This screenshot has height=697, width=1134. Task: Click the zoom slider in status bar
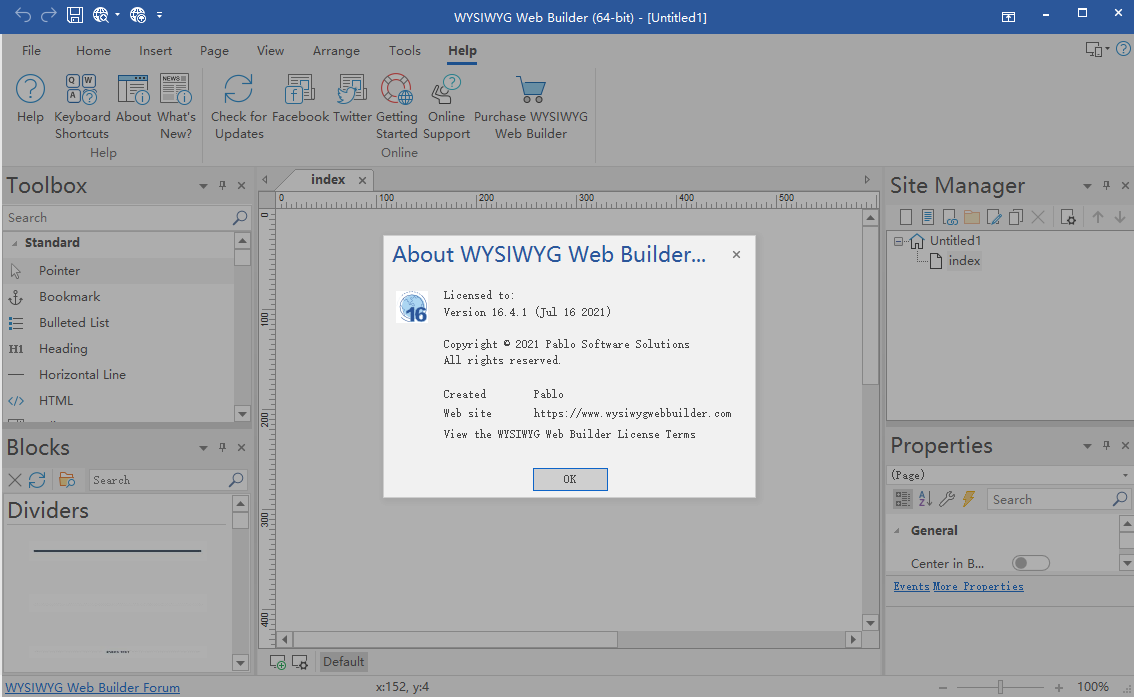[999, 687]
